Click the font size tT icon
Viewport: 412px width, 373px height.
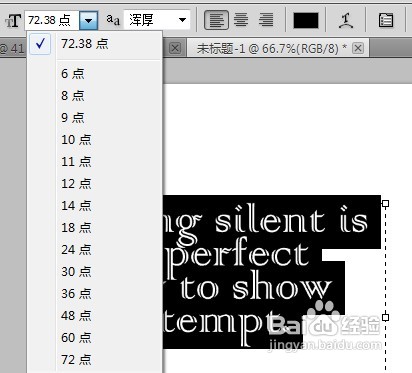[13, 21]
